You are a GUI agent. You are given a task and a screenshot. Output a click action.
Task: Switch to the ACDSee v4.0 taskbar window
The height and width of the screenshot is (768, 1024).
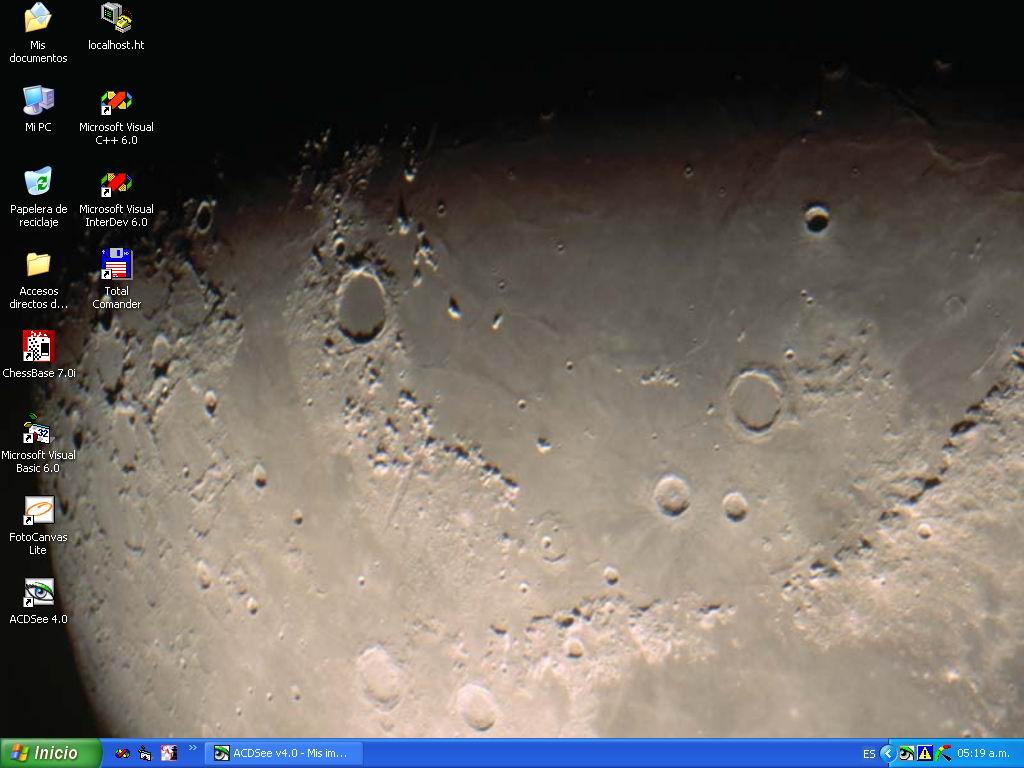(284, 753)
